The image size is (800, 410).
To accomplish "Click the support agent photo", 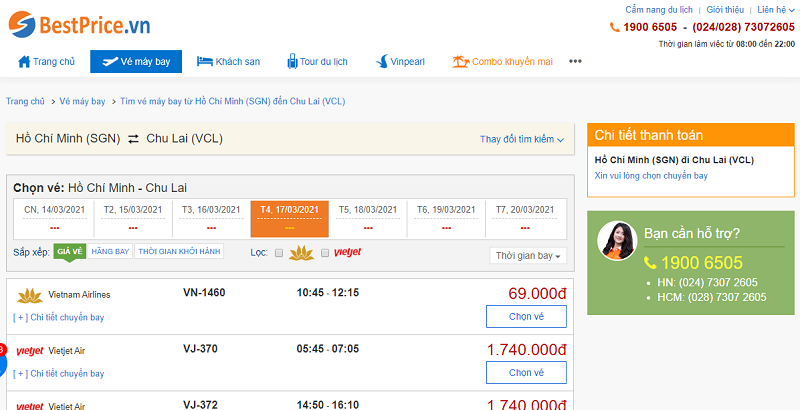I will [x=617, y=240].
